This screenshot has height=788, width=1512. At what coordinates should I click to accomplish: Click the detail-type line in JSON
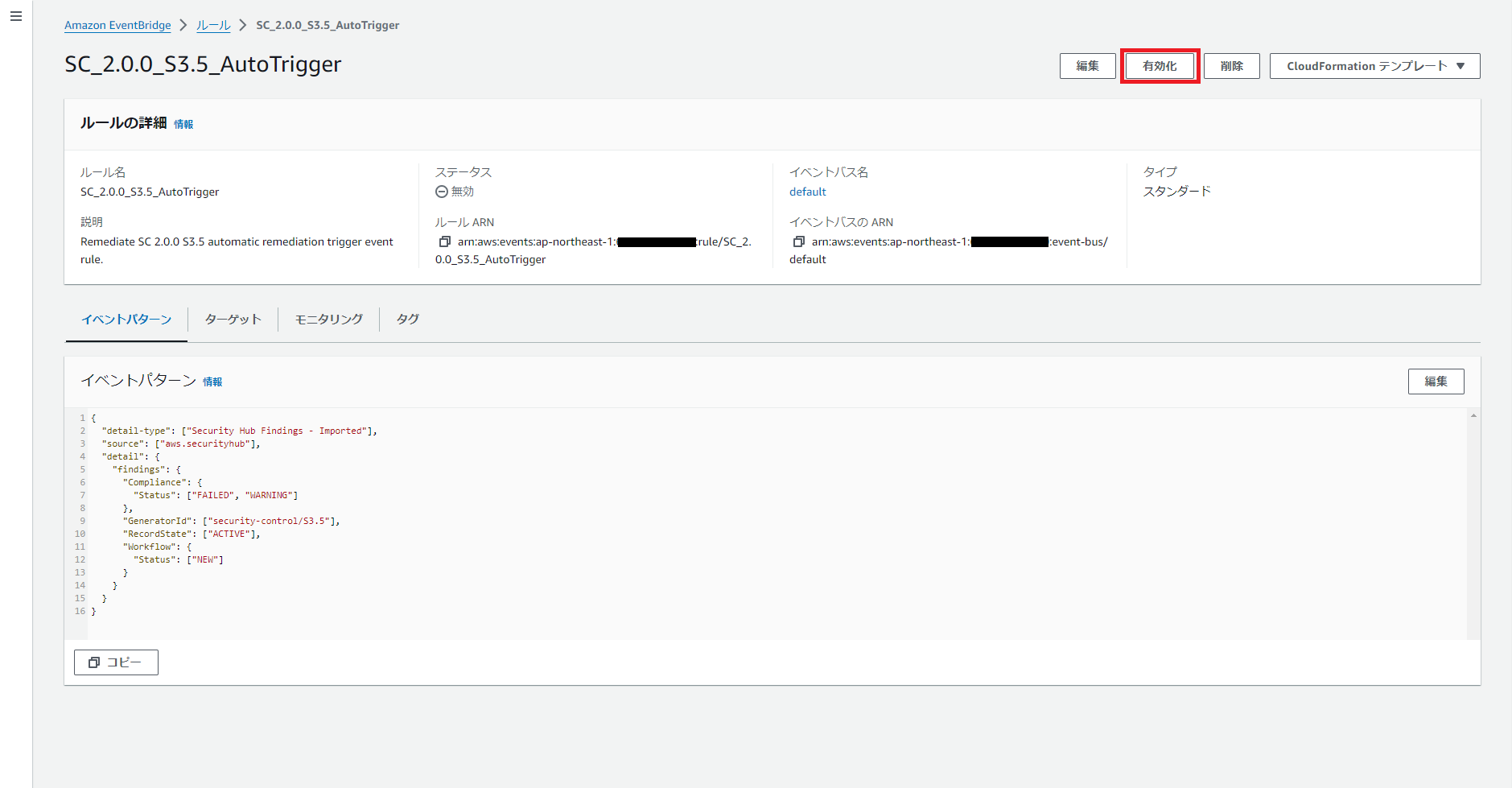[x=239, y=431]
